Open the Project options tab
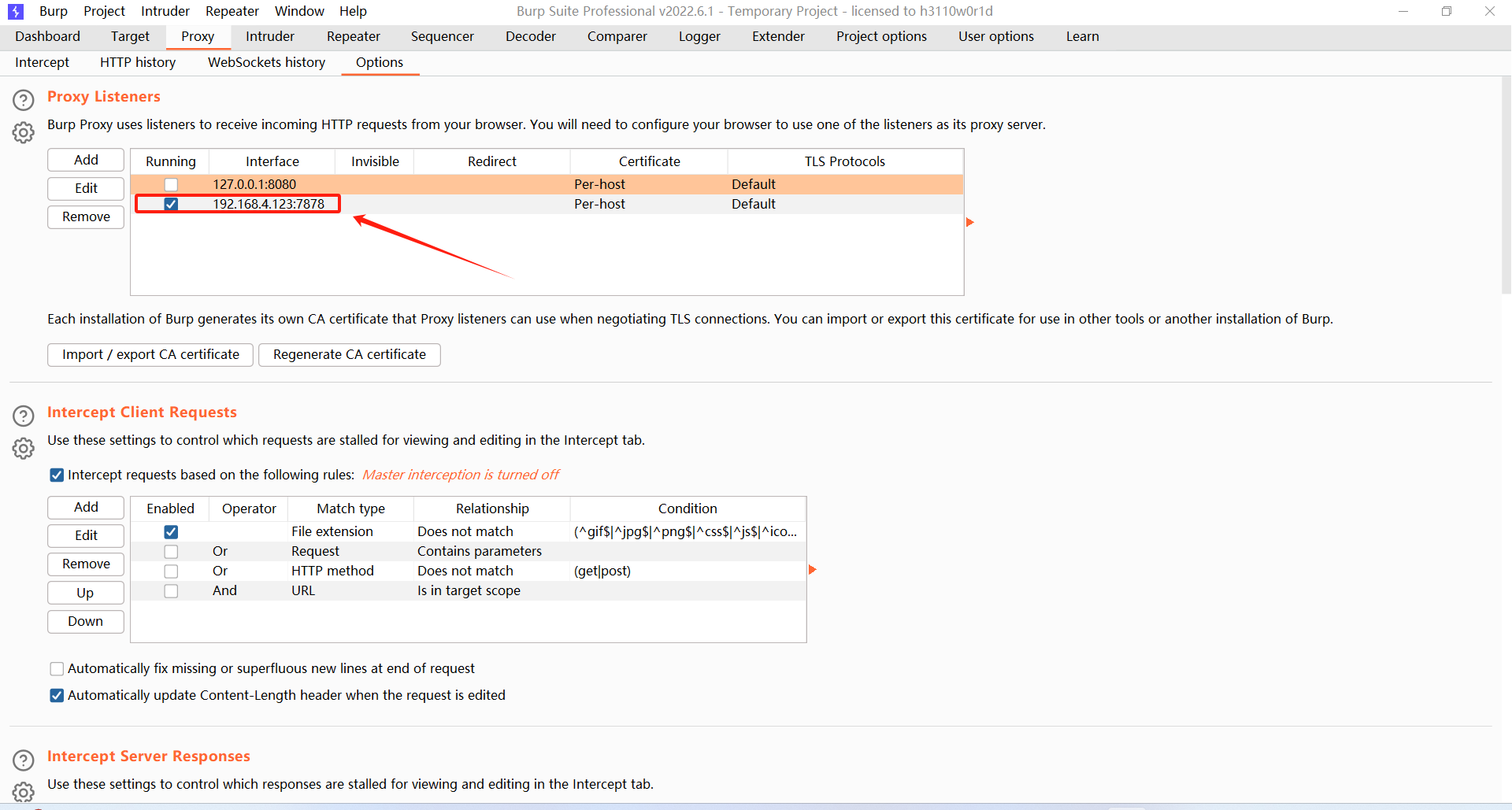1512x810 pixels. [882, 36]
